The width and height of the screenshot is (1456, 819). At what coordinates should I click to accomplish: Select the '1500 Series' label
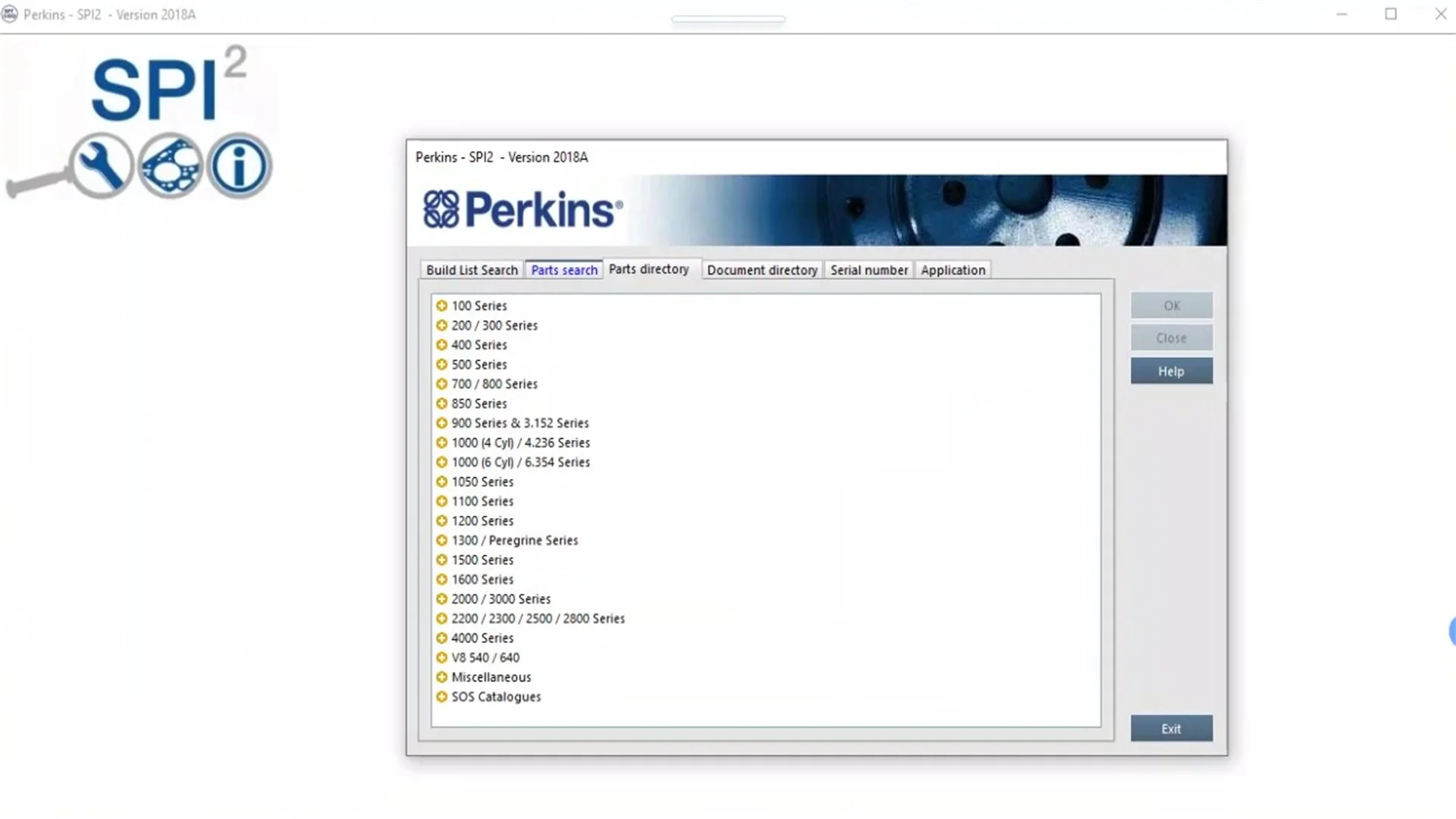(x=482, y=560)
